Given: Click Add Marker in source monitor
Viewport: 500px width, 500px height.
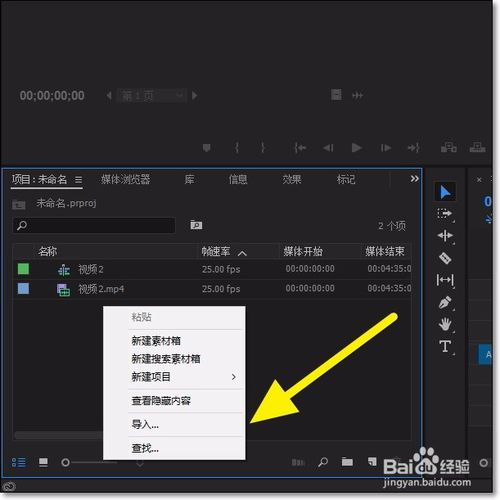Looking at the screenshot, I should pyautogui.click(x=207, y=148).
